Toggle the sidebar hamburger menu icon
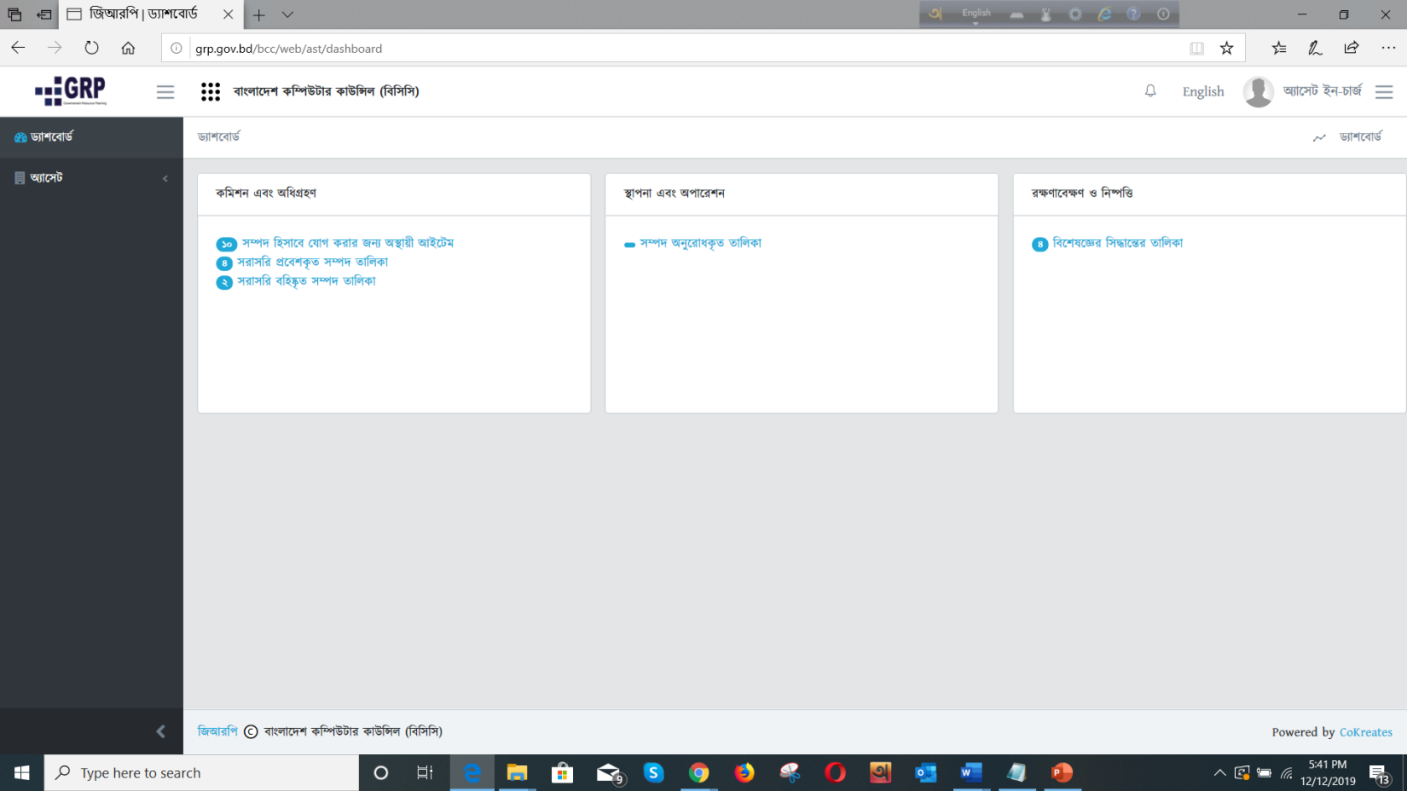The image size is (1407, 791). pyautogui.click(x=165, y=92)
